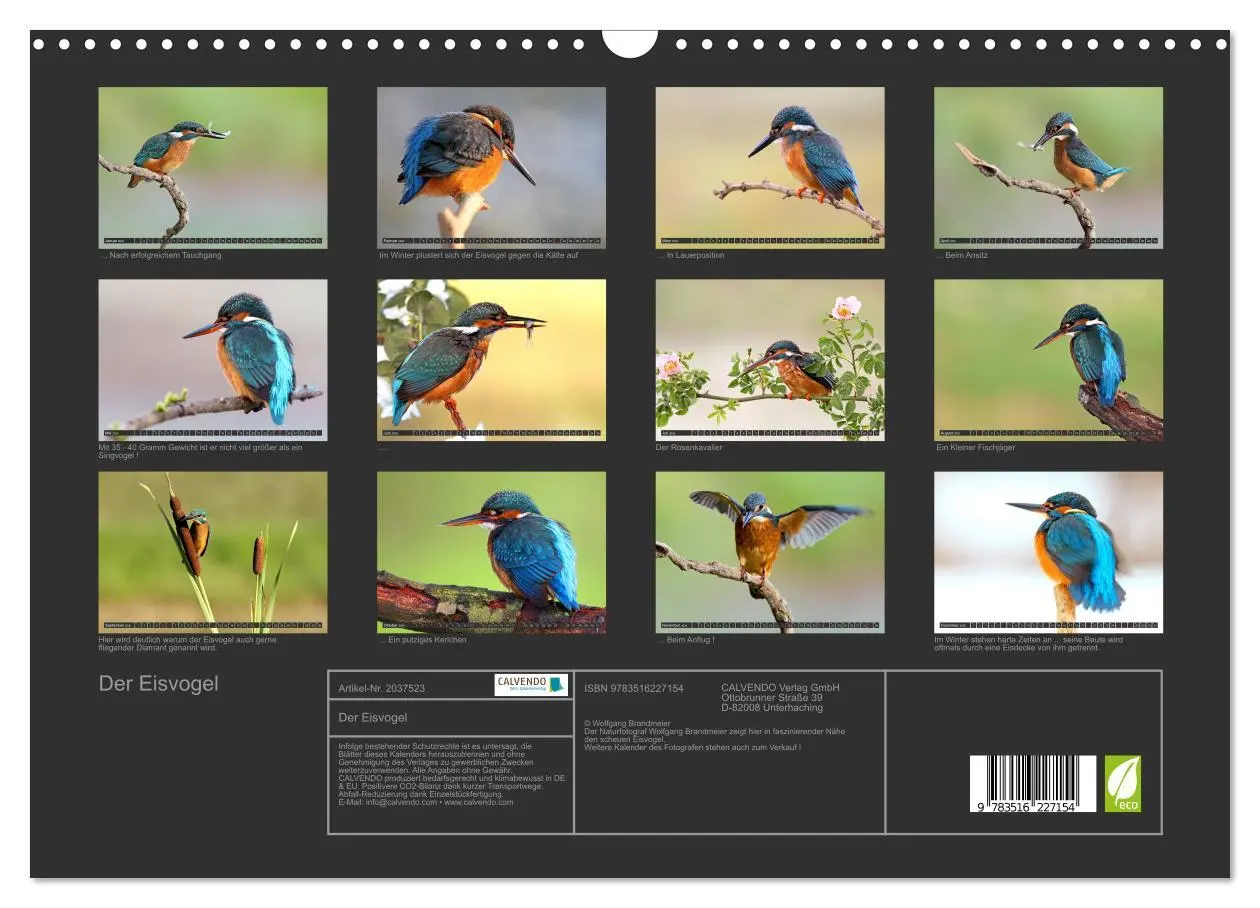Open the www.calvendo.com website link

(478, 804)
